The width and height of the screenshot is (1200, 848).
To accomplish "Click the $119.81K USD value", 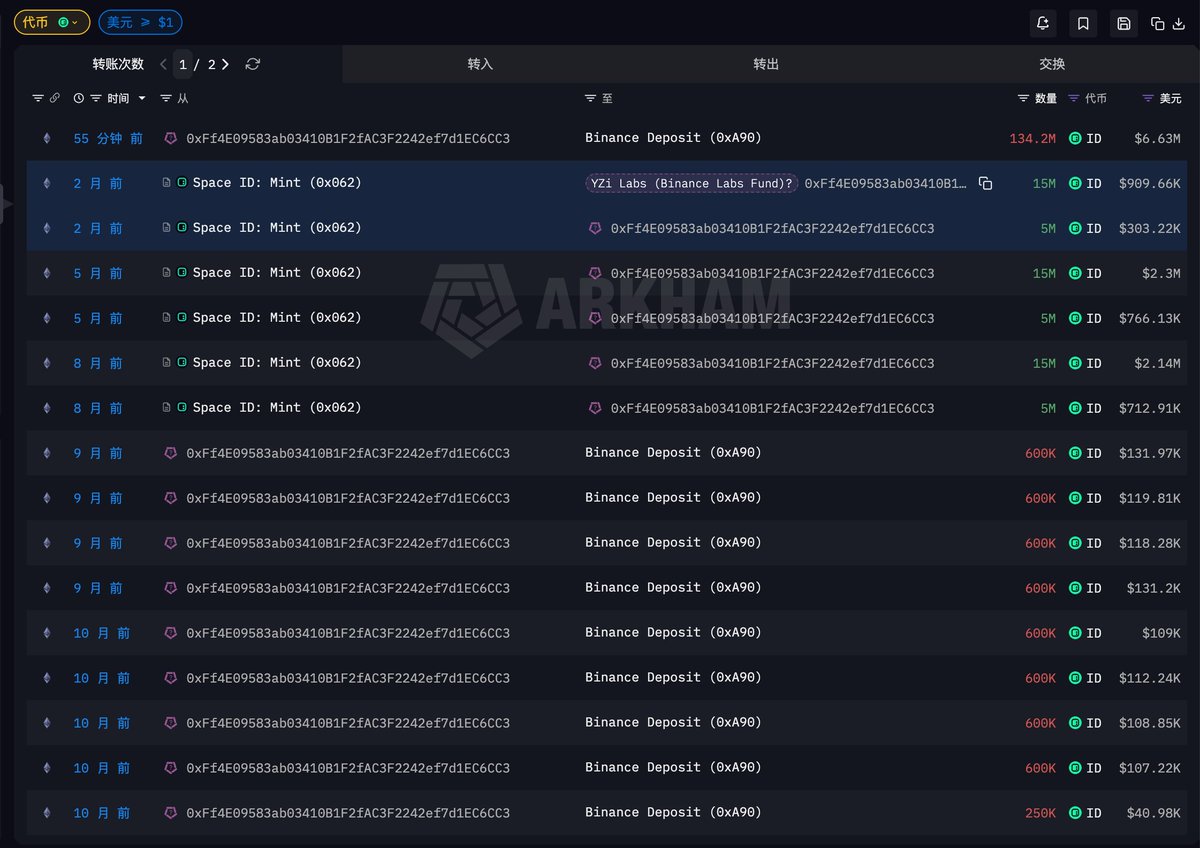I will pyautogui.click(x=1150, y=498).
